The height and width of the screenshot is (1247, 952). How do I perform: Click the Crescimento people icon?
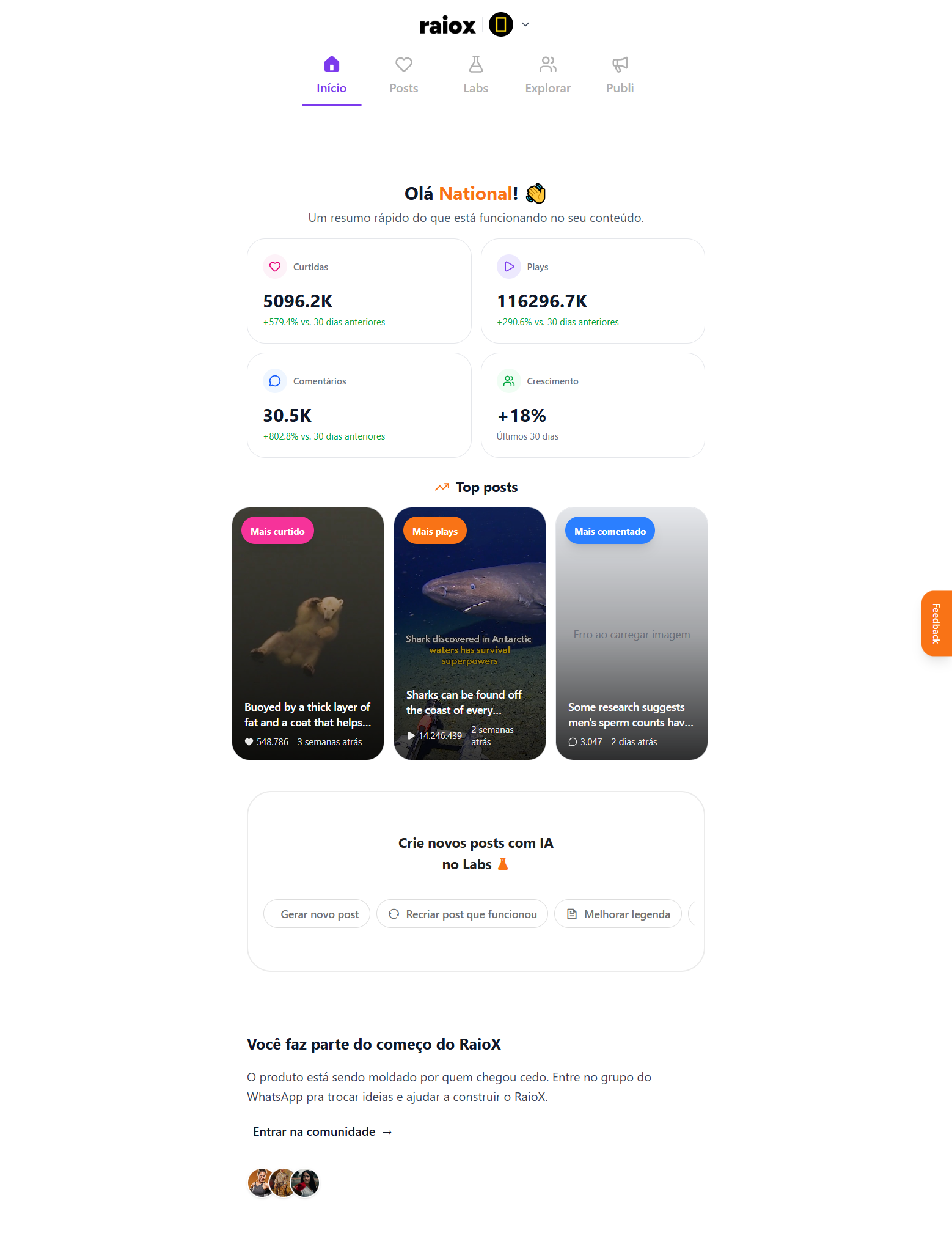508,381
